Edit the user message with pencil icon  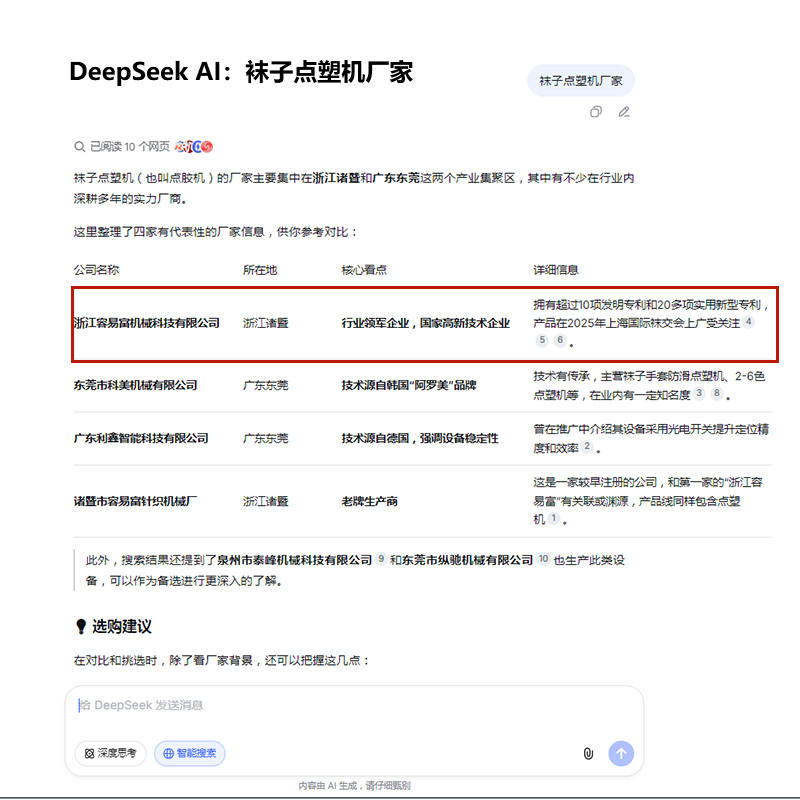click(x=624, y=112)
